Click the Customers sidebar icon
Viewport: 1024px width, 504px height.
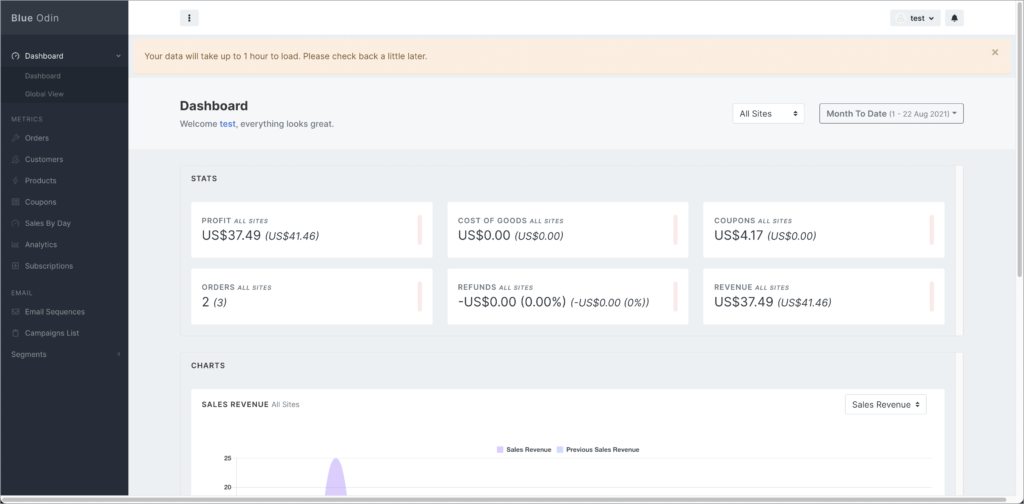(x=16, y=159)
